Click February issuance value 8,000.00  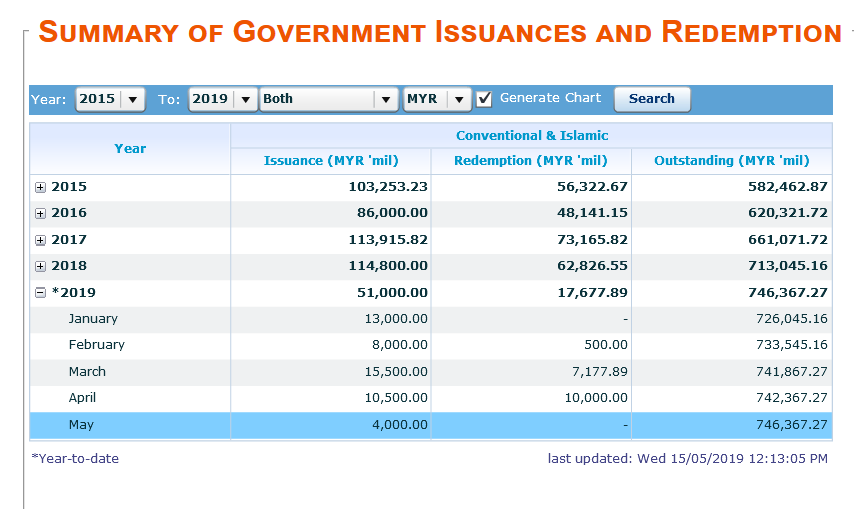pos(400,345)
